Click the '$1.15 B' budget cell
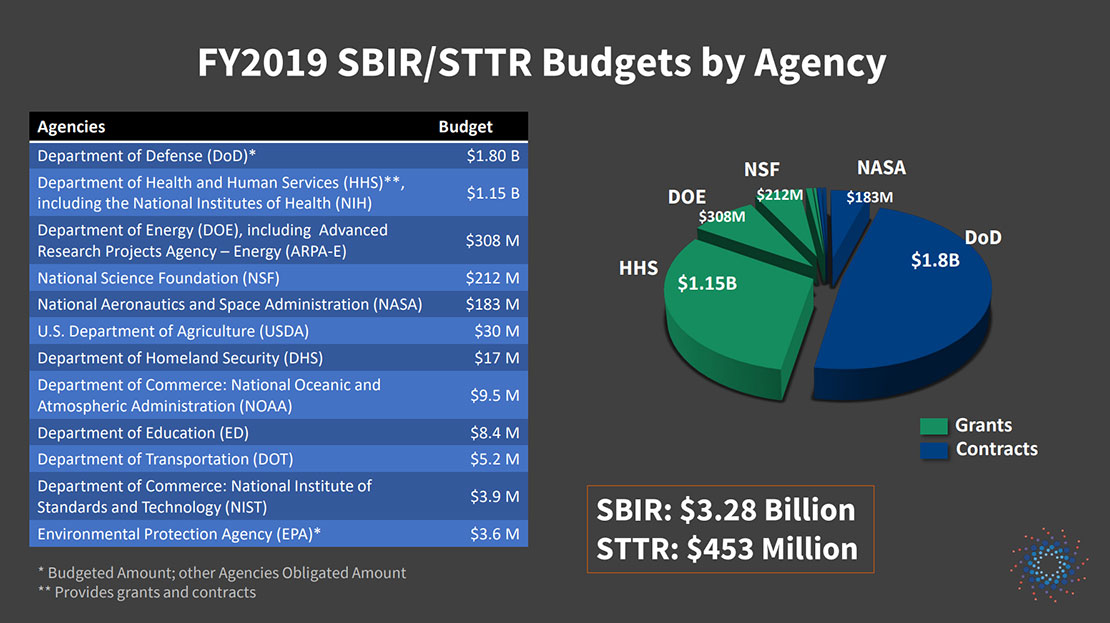 coord(493,193)
